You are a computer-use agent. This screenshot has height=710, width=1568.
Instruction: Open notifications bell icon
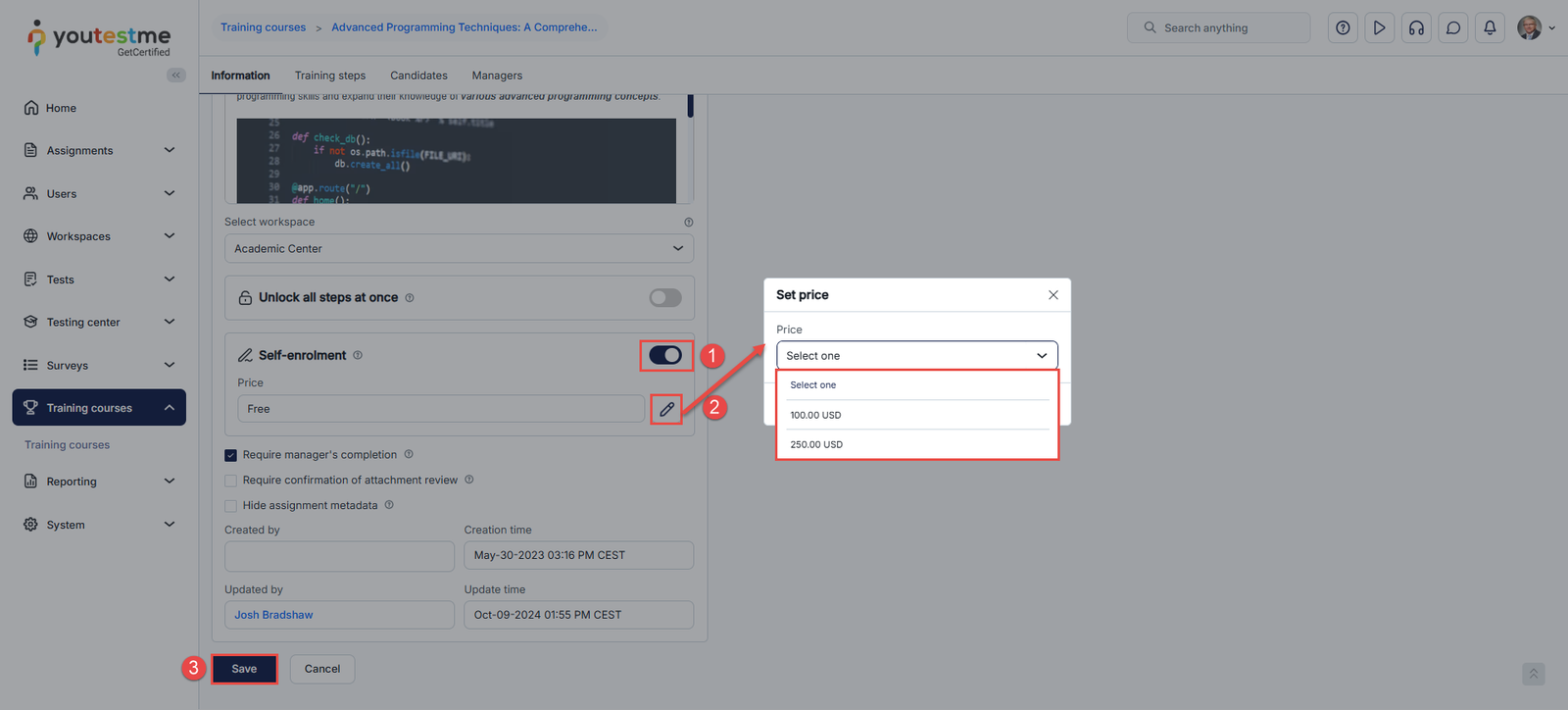coord(1490,28)
